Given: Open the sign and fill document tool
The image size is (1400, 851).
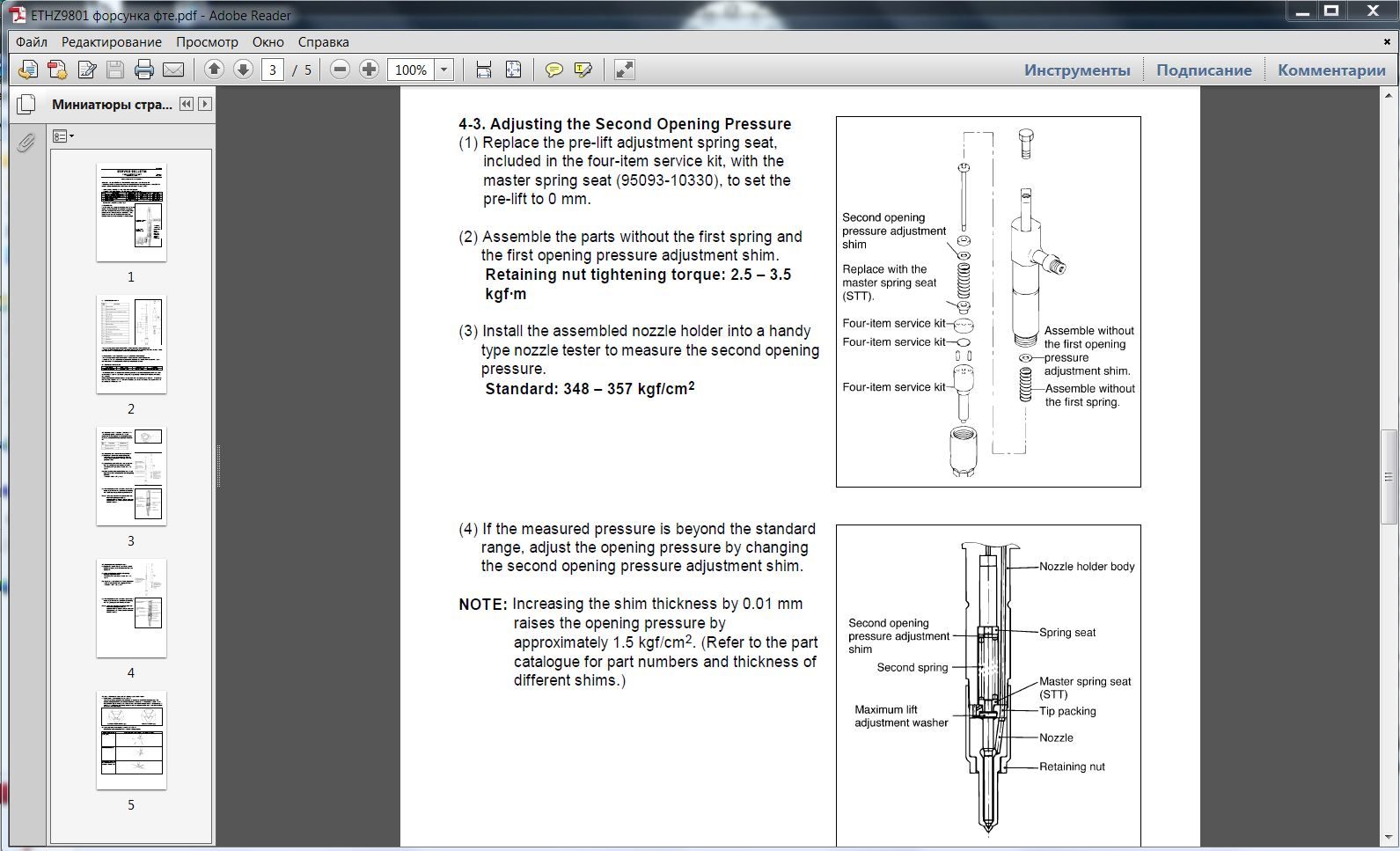Looking at the screenshot, I should [86, 70].
